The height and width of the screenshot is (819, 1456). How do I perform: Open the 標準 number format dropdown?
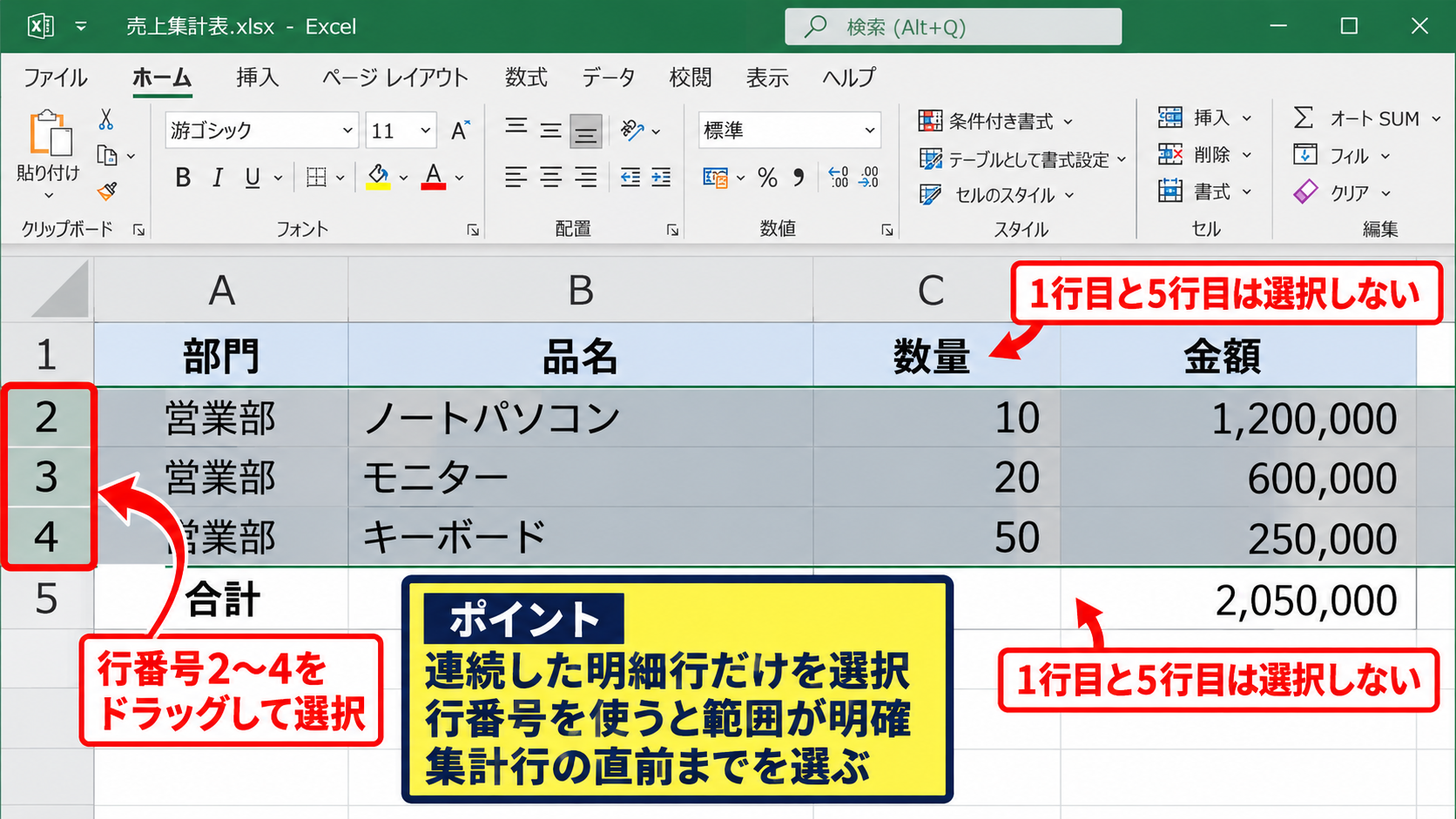click(x=869, y=131)
